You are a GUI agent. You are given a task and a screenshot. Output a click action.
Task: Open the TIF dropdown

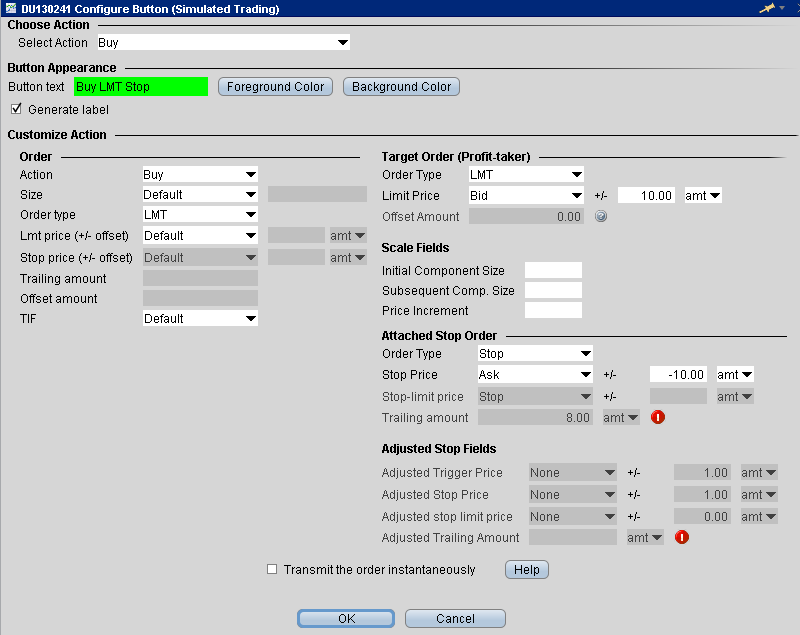click(x=200, y=319)
